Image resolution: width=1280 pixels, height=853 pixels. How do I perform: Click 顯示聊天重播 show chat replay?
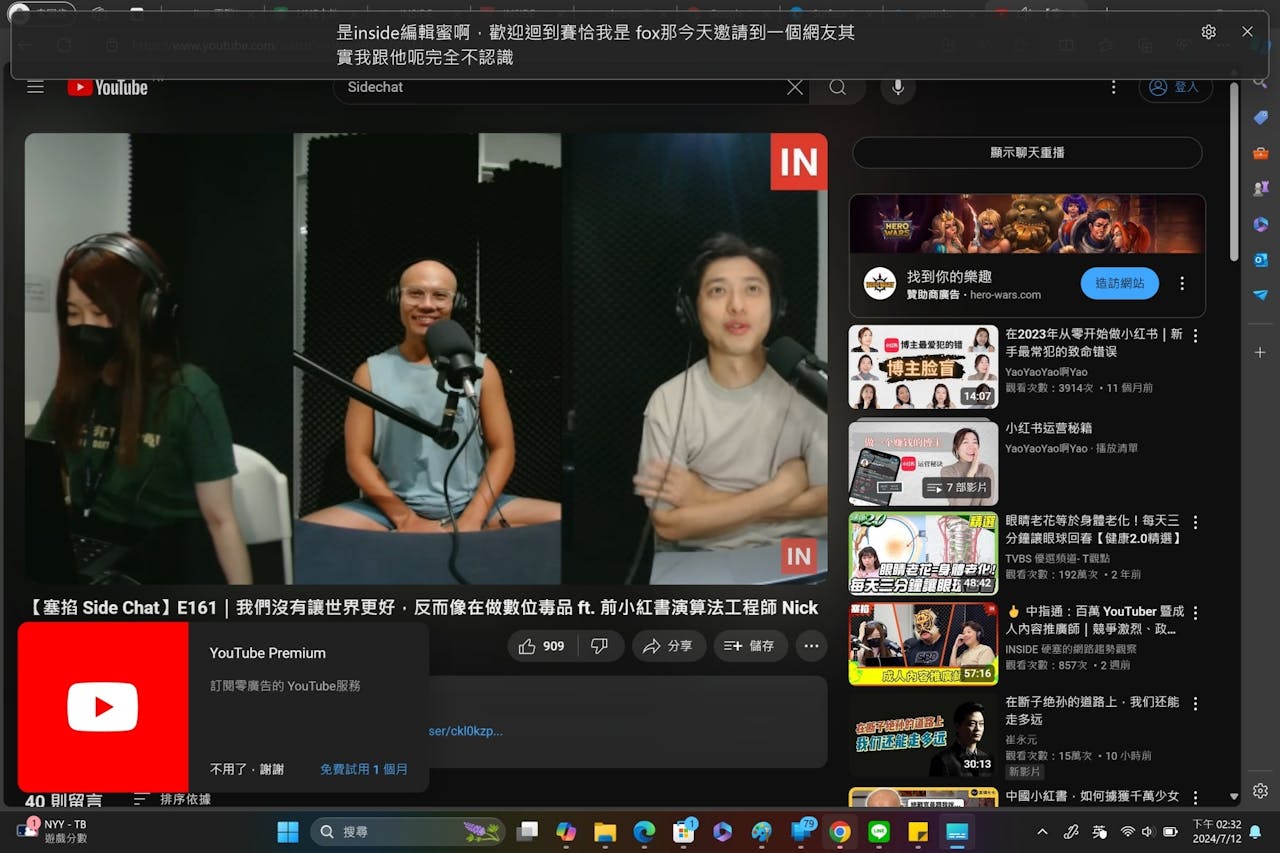coord(1027,153)
